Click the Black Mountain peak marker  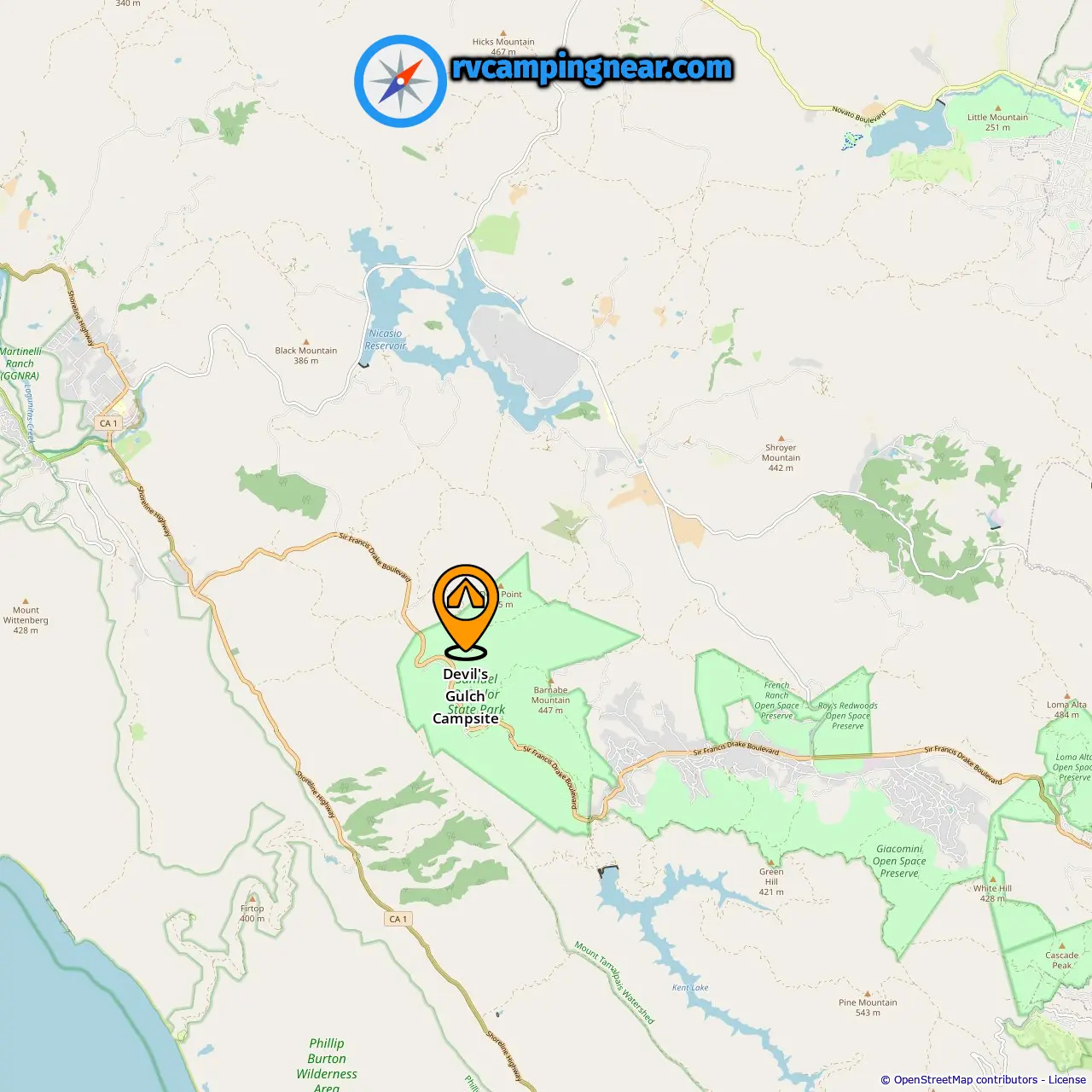point(306,341)
